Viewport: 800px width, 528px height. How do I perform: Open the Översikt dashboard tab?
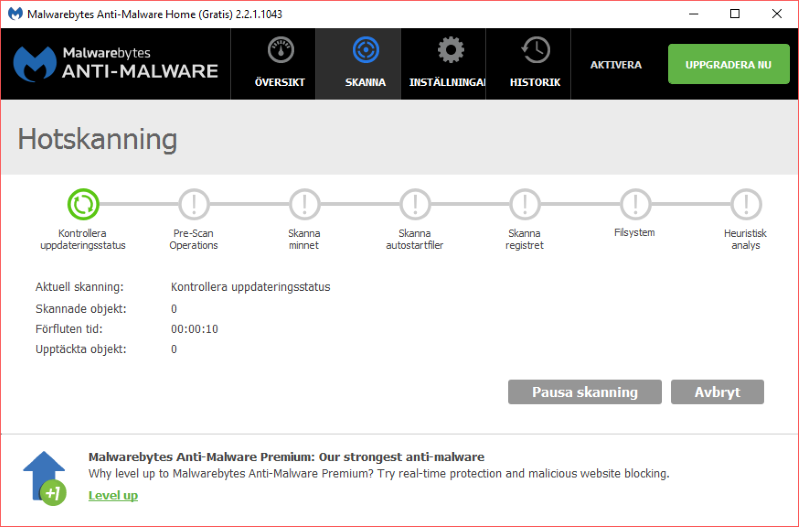[x=273, y=64]
